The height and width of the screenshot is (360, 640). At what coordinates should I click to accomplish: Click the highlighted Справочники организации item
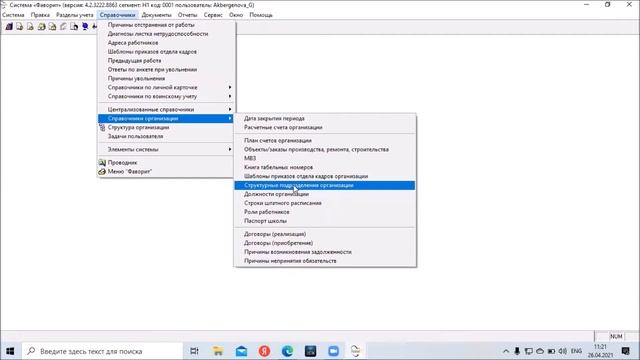(166, 118)
